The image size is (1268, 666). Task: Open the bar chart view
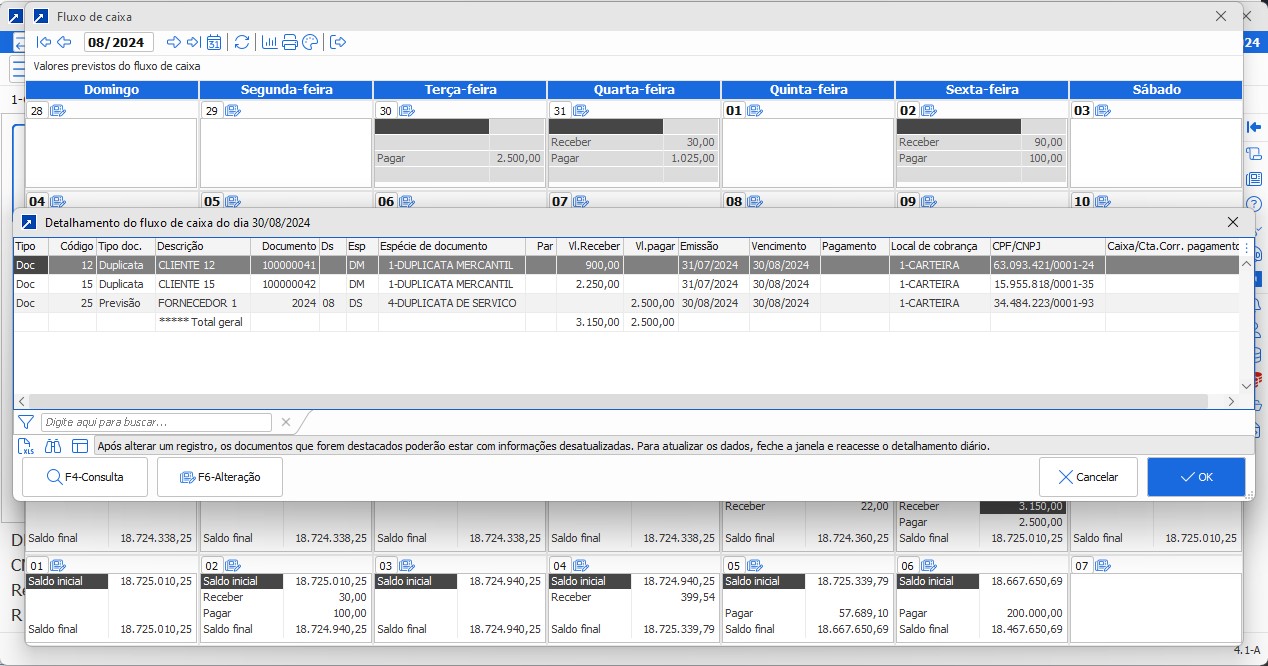click(x=269, y=42)
